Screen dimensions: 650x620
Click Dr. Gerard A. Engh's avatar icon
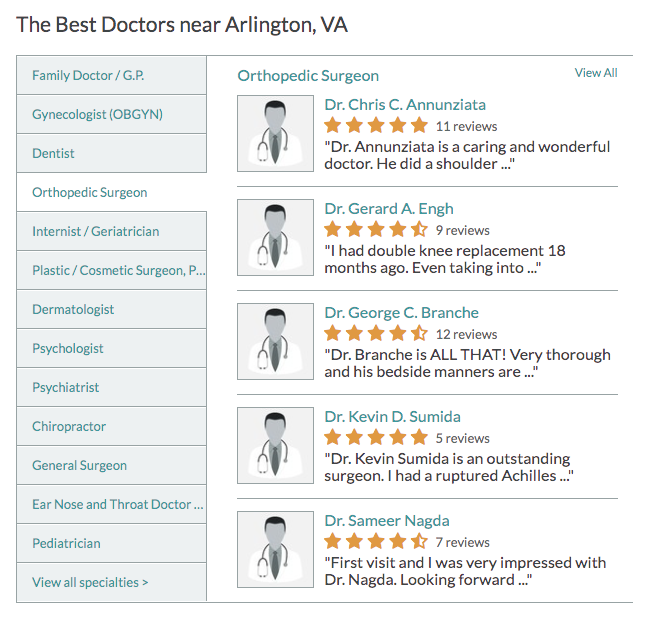(275, 238)
